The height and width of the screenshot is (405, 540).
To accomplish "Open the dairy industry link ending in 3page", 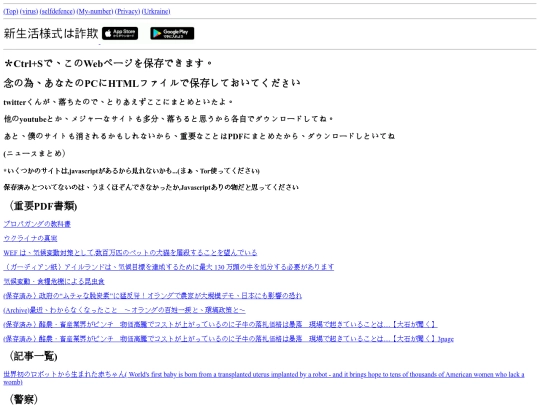I will coord(229,339).
